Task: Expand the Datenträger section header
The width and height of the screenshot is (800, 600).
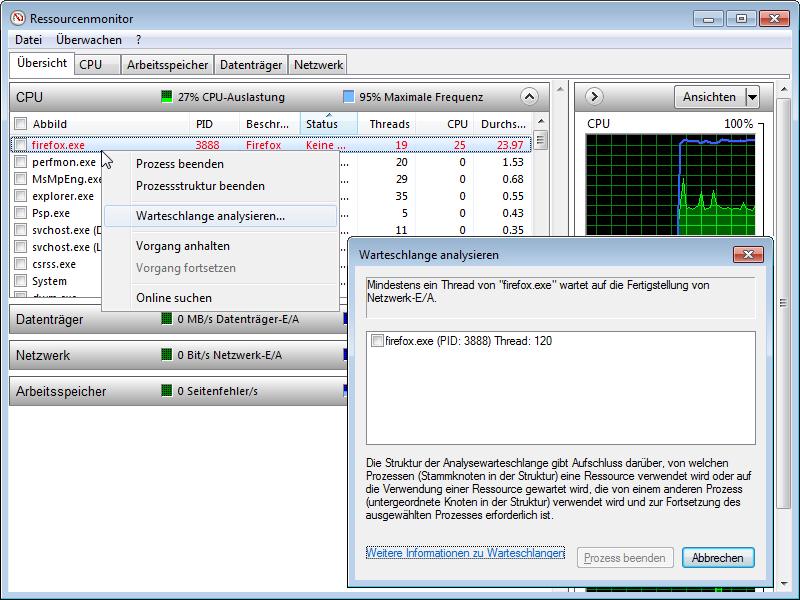Action: tap(50, 320)
